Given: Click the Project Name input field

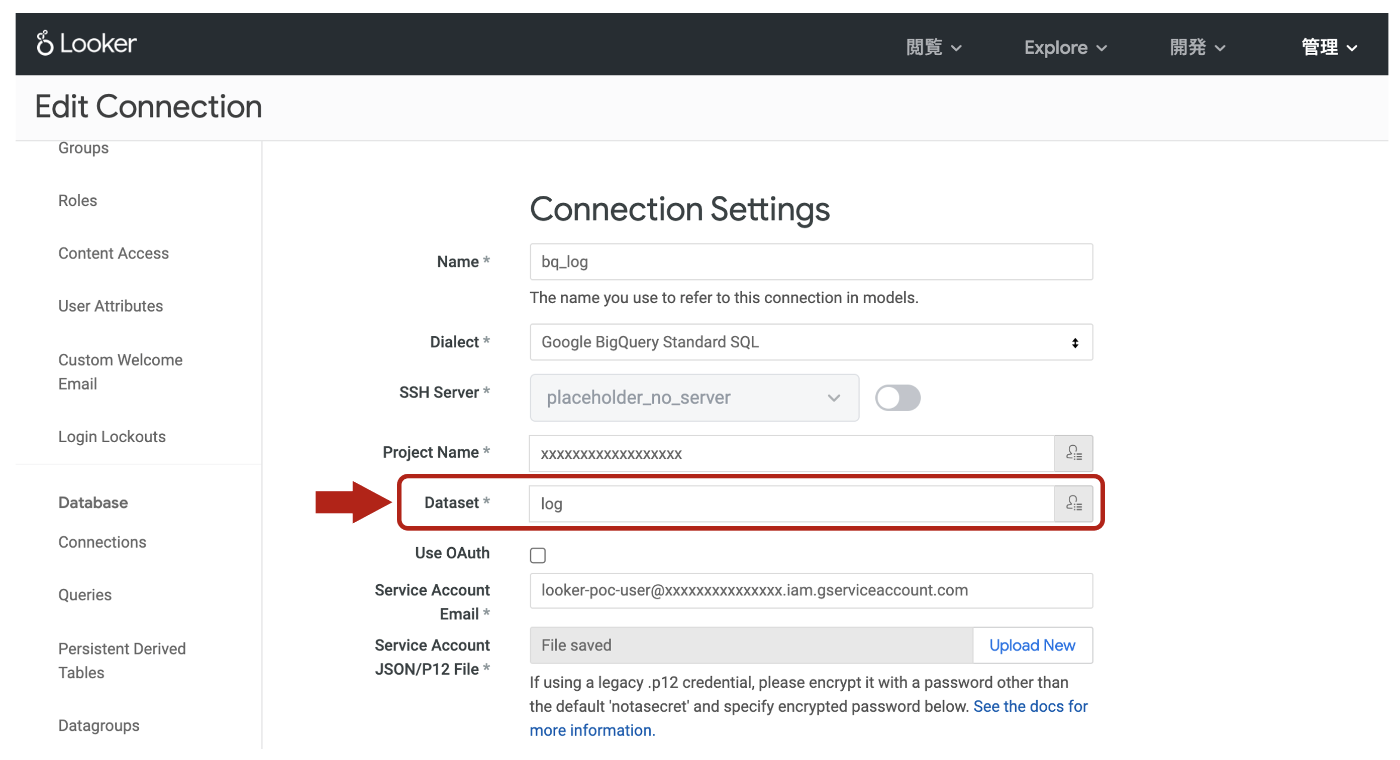Looking at the screenshot, I should [x=792, y=453].
